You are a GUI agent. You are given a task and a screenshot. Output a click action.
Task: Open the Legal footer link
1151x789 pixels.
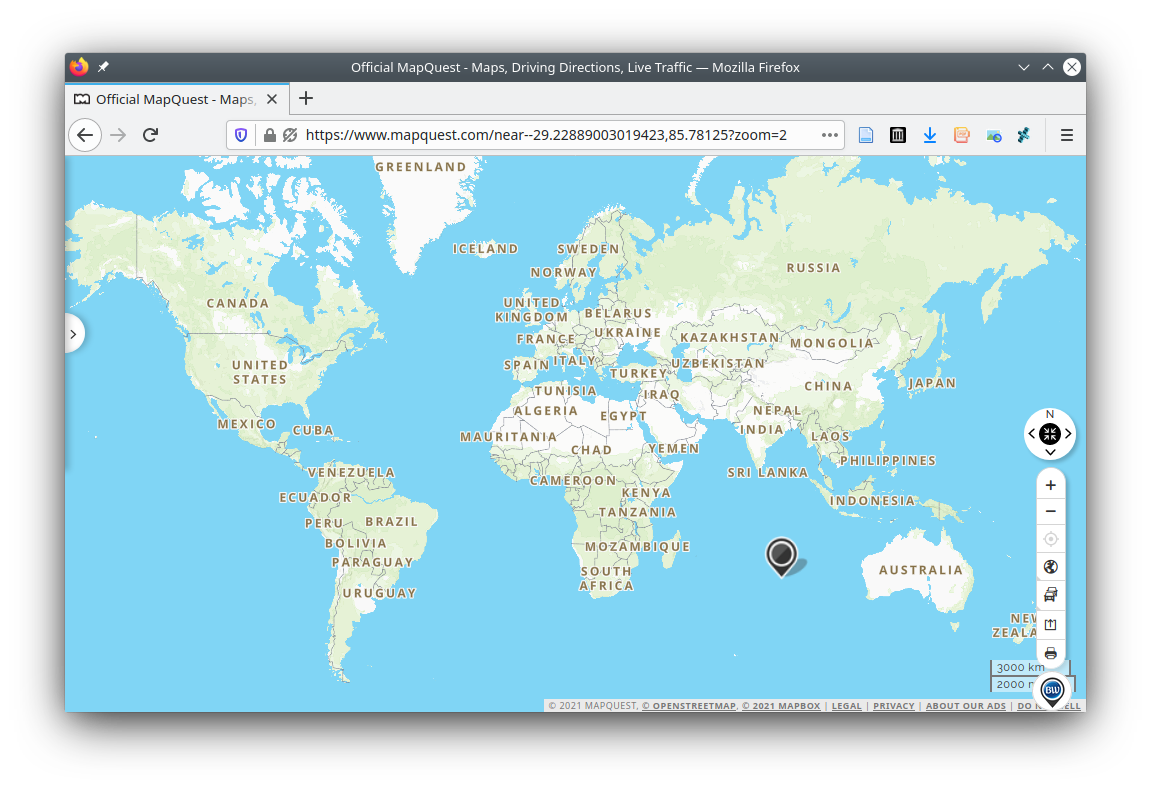click(x=846, y=706)
